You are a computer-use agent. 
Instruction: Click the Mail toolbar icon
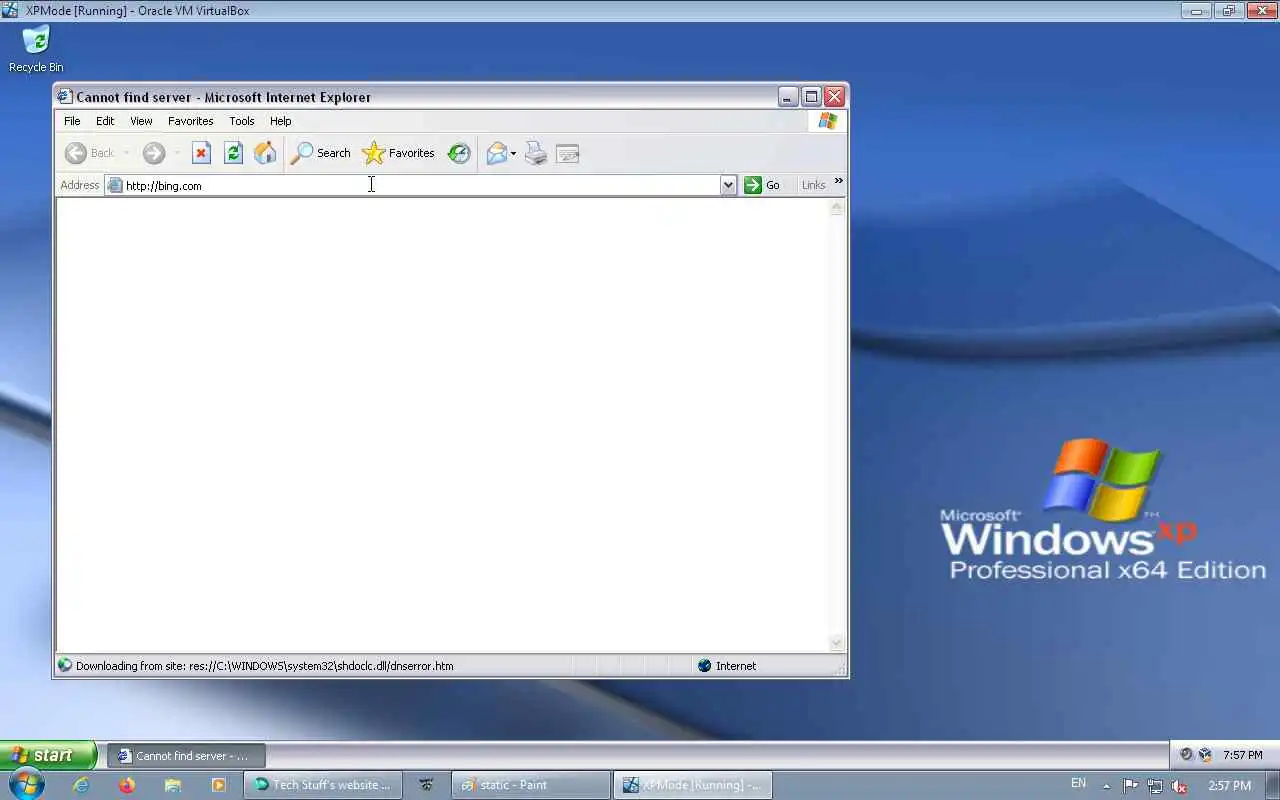coord(496,153)
